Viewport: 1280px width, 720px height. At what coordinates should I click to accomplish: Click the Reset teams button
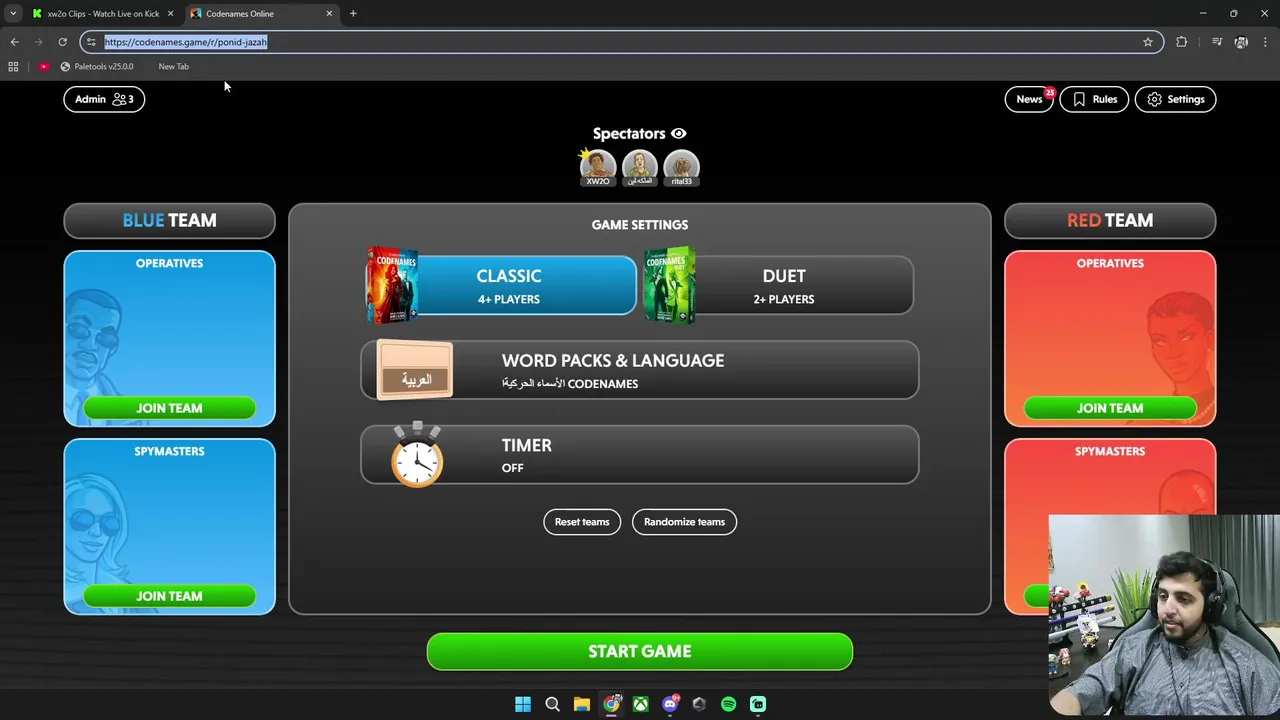[582, 522]
